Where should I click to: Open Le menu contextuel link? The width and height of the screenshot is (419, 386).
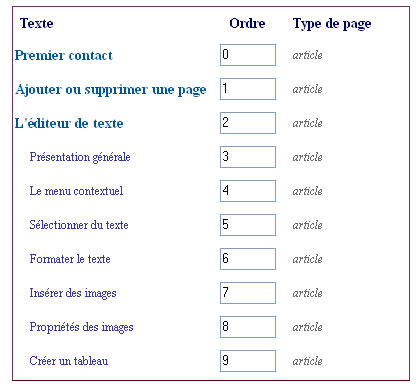(76, 191)
